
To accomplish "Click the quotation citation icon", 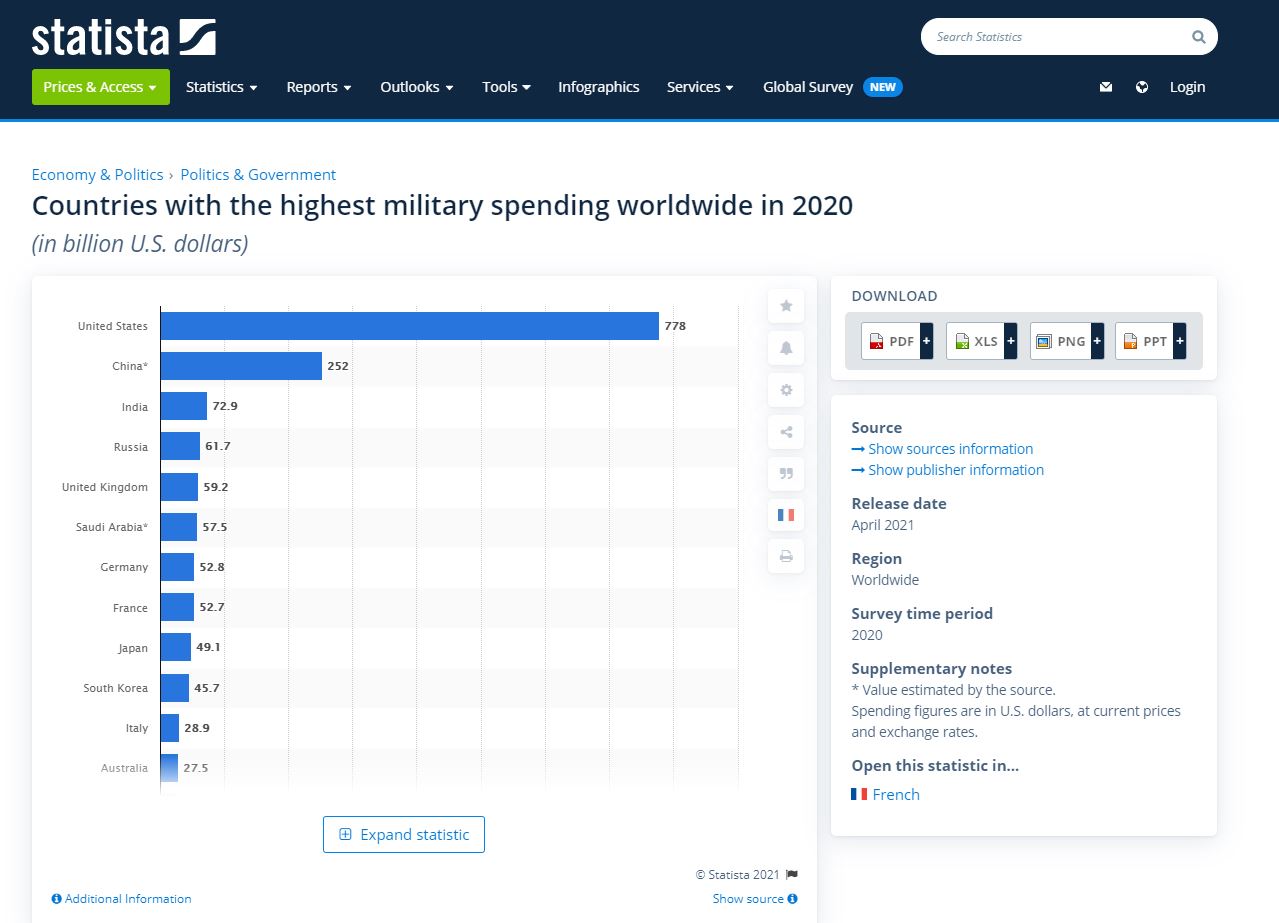I will point(786,473).
